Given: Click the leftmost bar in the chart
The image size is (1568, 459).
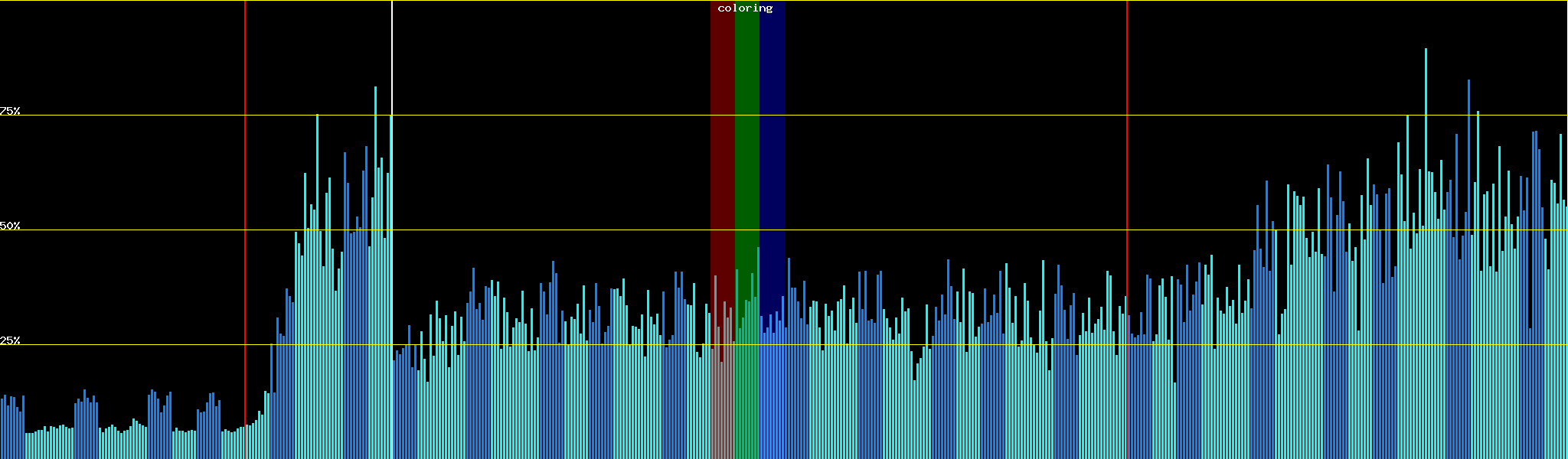Looking at the screenshot, I should (2, 428).
